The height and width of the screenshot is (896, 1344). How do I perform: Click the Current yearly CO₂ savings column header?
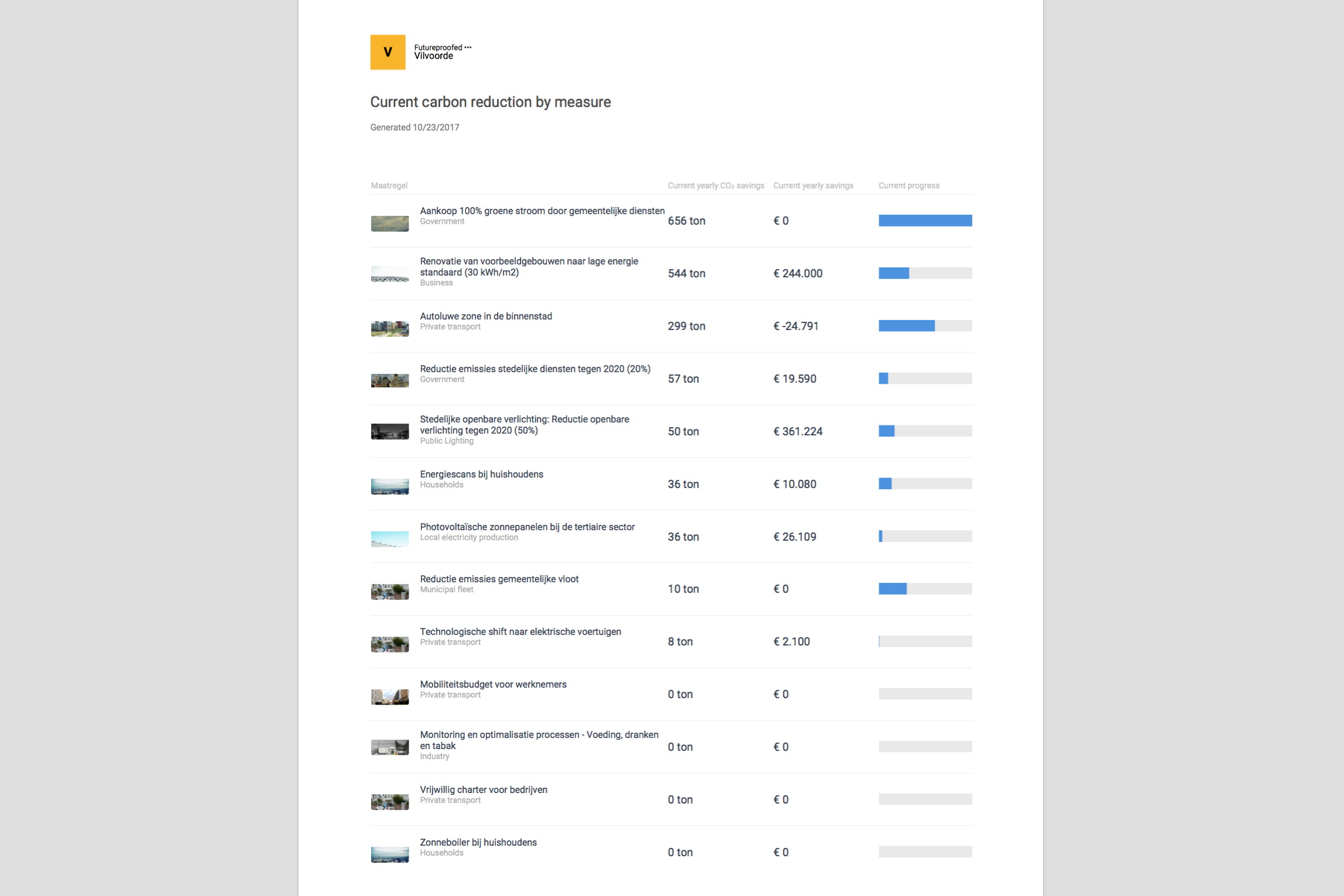(x=715, y=186)
